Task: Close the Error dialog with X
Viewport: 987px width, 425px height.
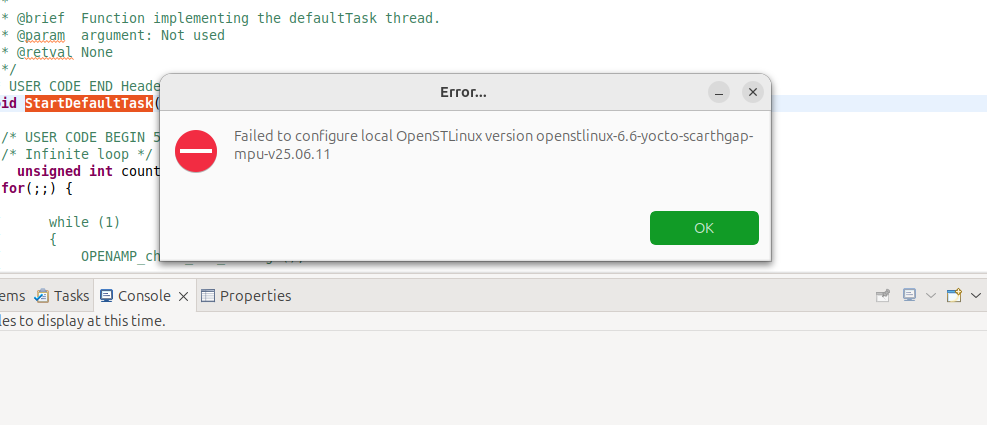Action: pos(753,92)
